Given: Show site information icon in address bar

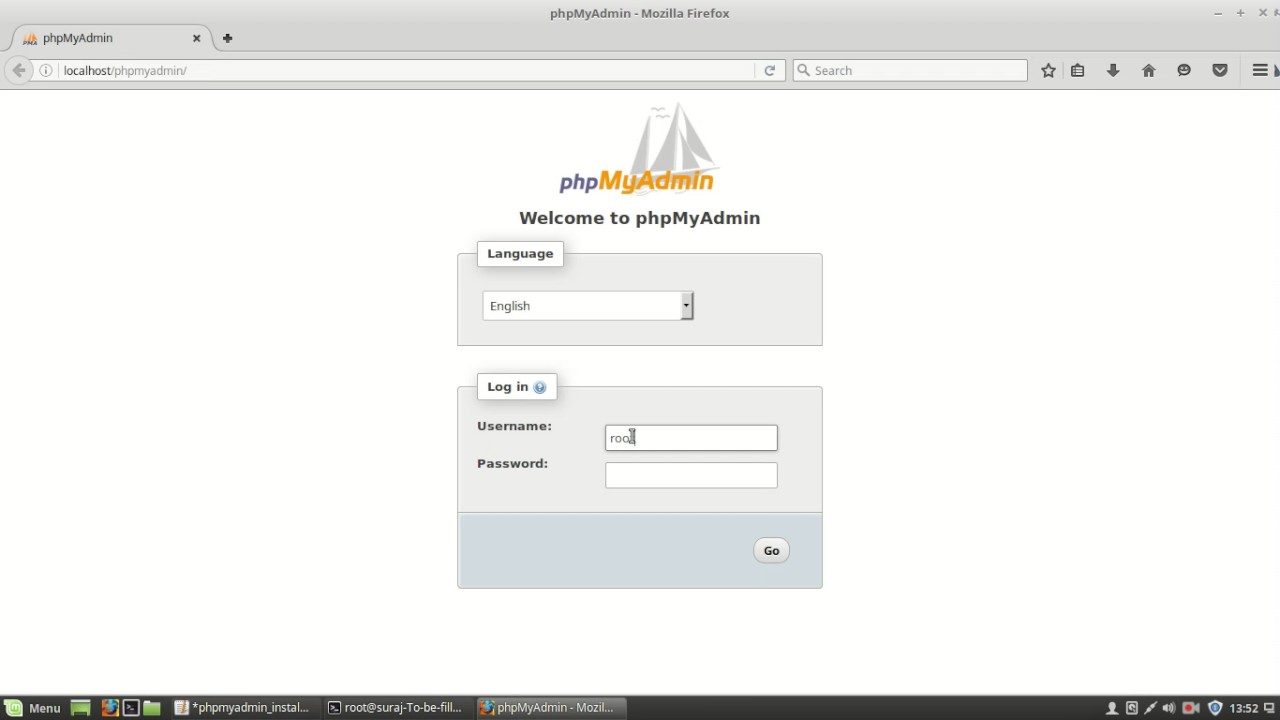Looking at the screenshot, I should pos(46,70).
